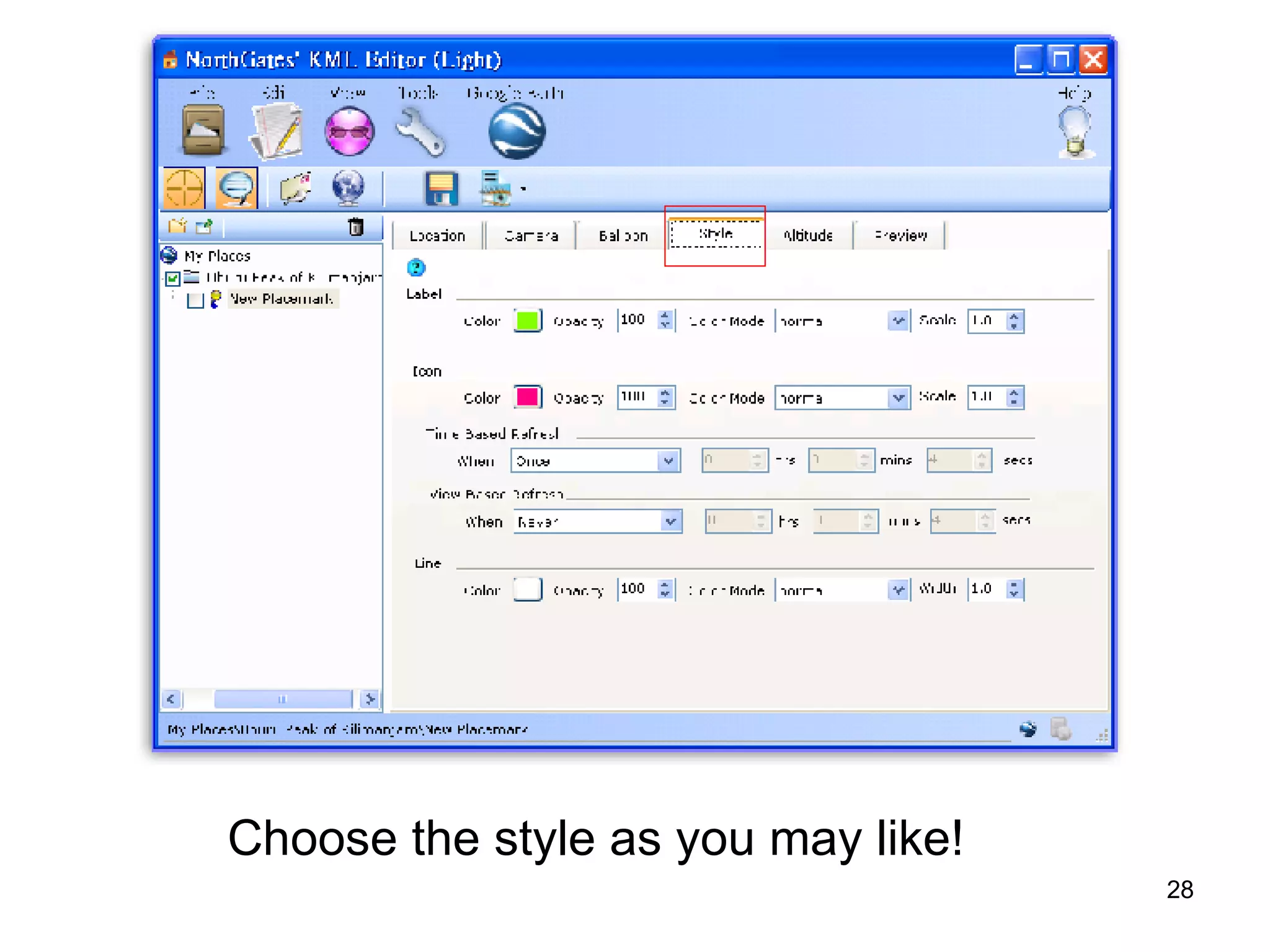Pick the pink Icon color swatch
The image size is (1270, 952).
coord(528,397)
